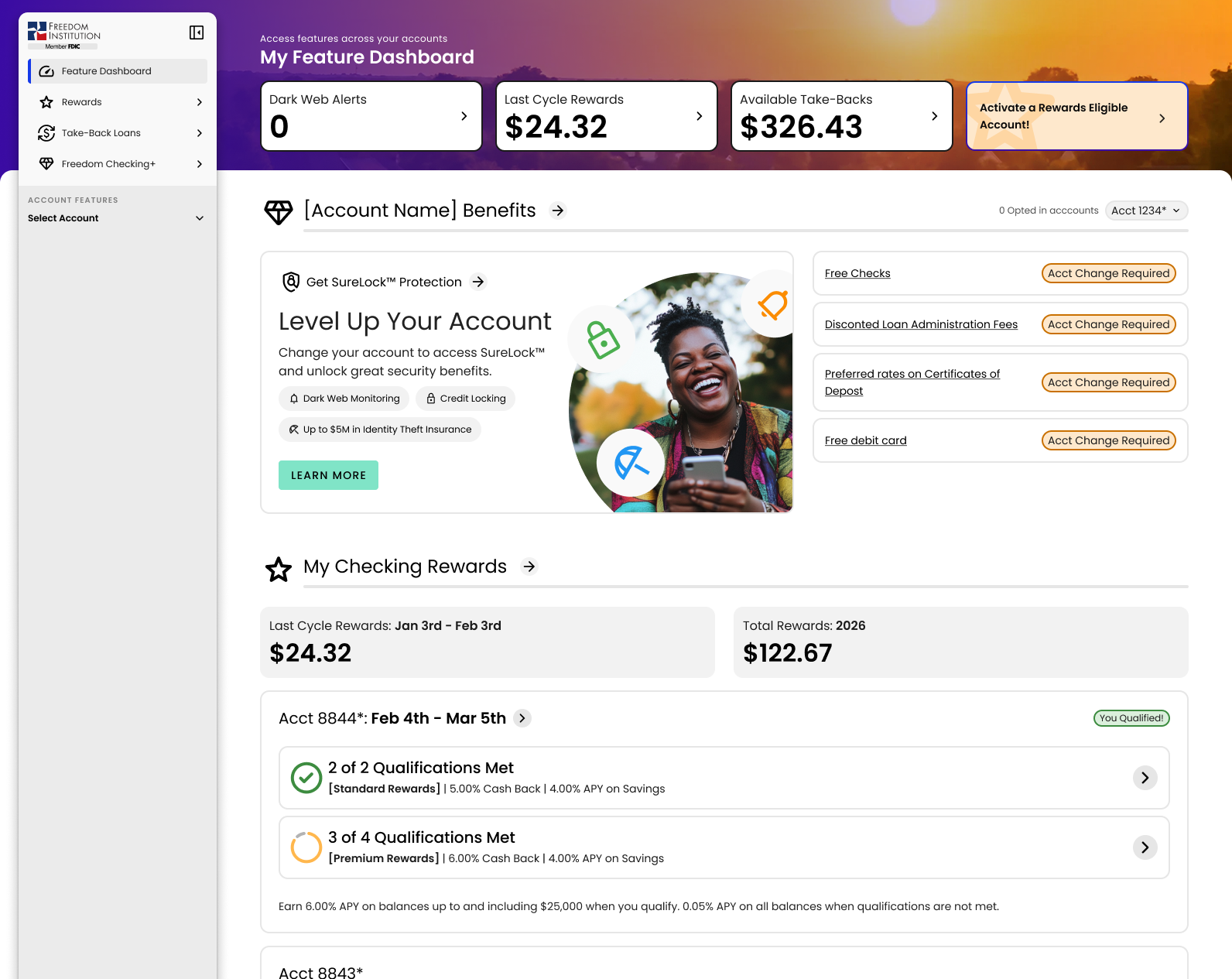Expand the Take-Back Loans submenu
The width and height of the screenshot is (1232, 979).
200,133
